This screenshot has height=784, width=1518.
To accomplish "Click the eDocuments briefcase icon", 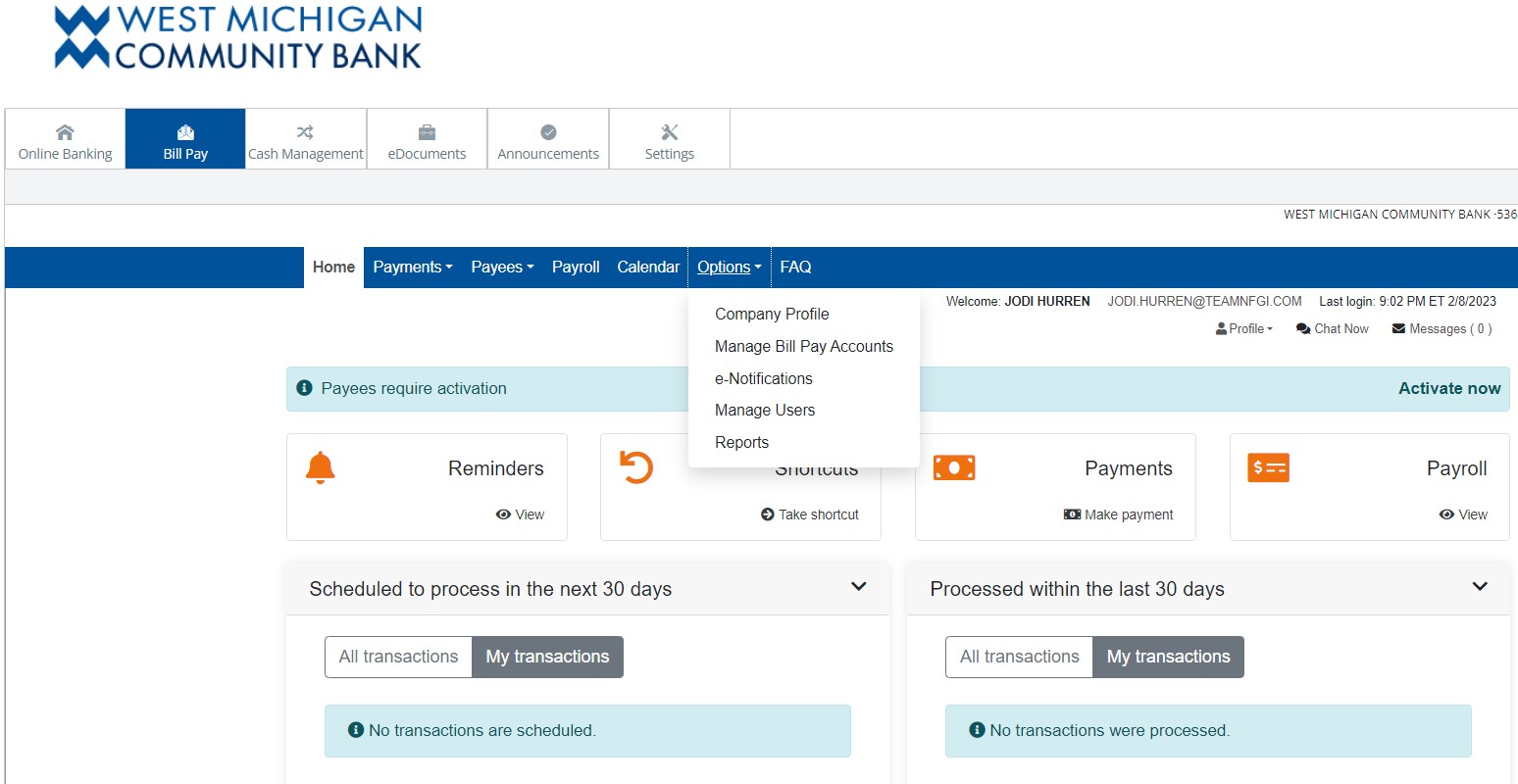I will pyautogui.click(x=427, y=132).
